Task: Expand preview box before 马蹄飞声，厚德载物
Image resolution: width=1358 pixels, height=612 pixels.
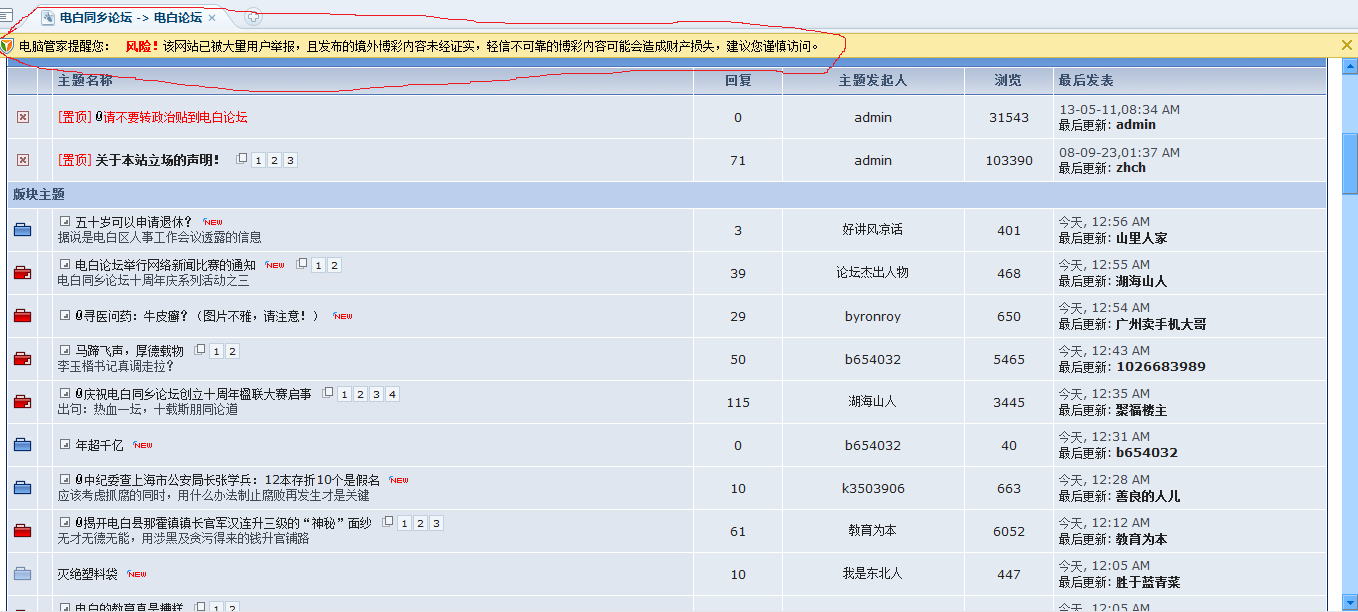Action: (65, 350)
